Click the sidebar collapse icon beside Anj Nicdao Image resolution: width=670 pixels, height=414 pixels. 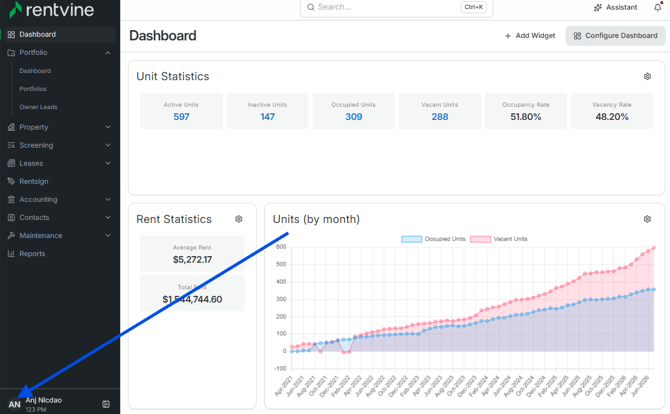coord(106,404)
